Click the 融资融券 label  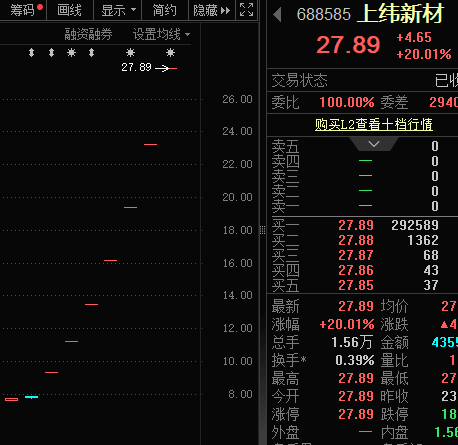point(88,34)
